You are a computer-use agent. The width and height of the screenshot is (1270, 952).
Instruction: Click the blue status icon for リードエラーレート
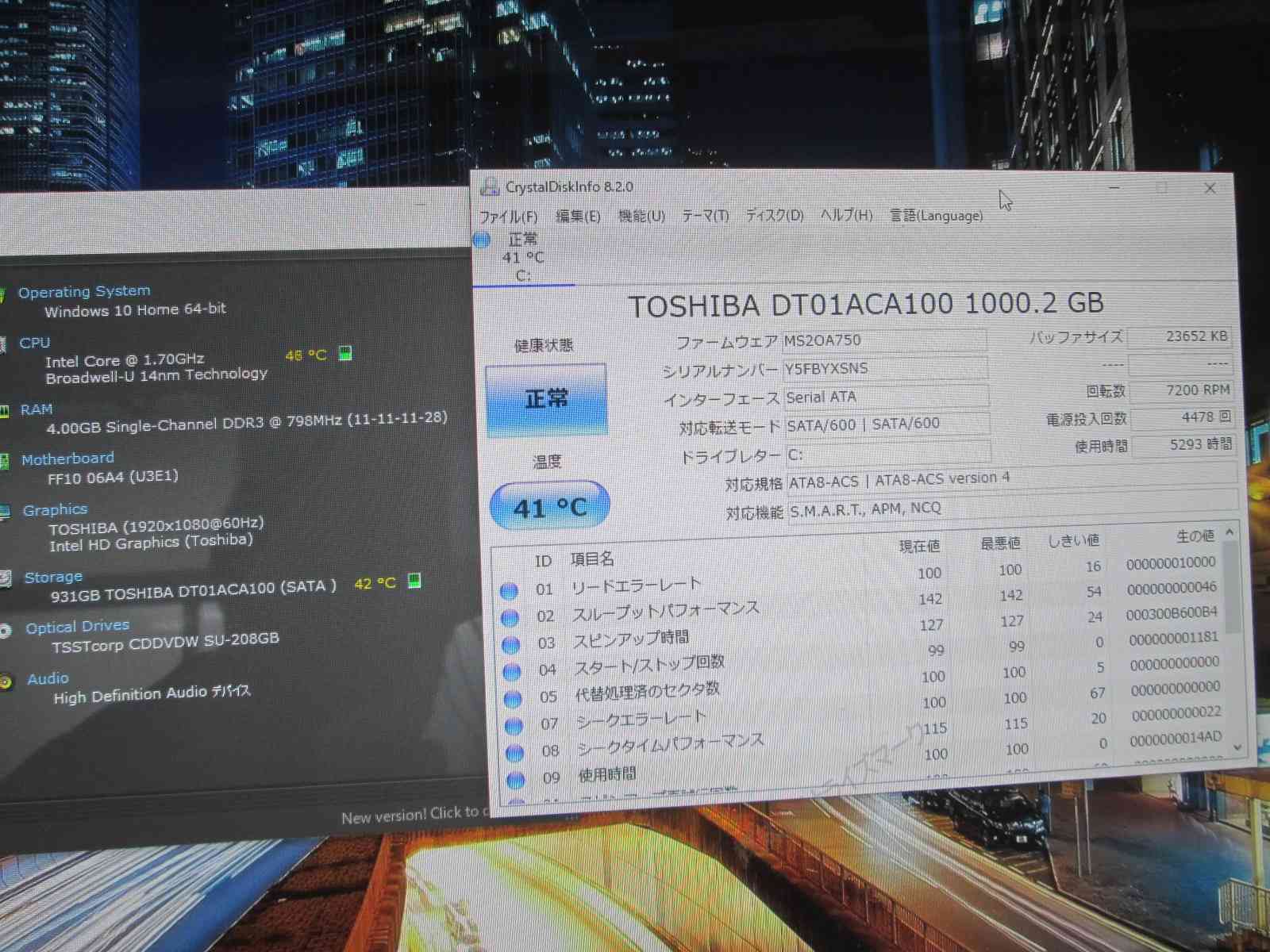(x=509, y=590)
